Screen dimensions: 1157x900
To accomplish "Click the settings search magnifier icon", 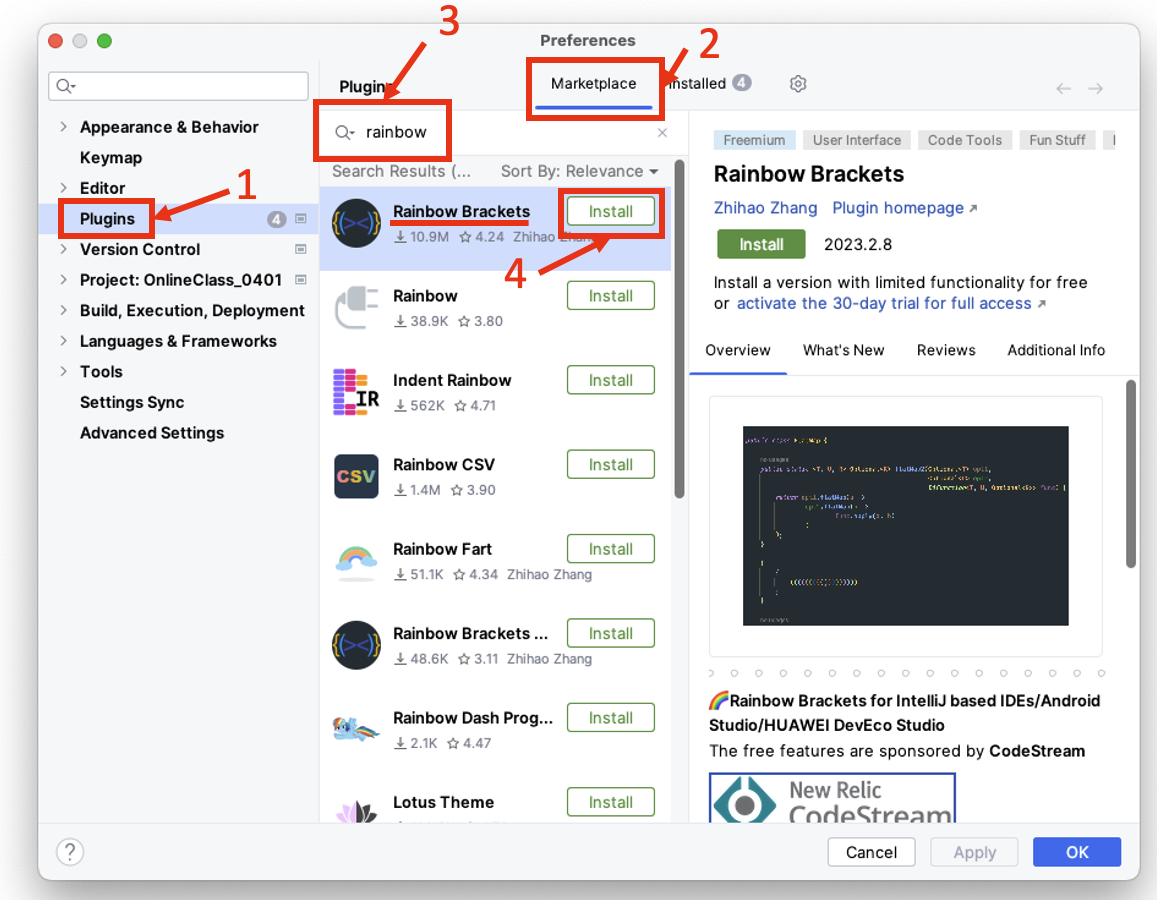I will pyautogui.click(x=66, y=86).
